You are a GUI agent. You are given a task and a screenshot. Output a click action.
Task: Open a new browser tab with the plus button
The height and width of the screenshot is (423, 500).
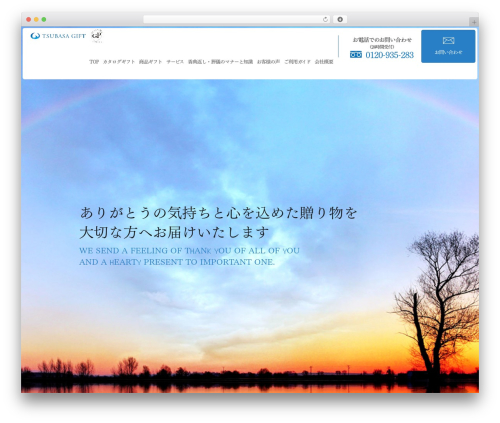[474, 22]
